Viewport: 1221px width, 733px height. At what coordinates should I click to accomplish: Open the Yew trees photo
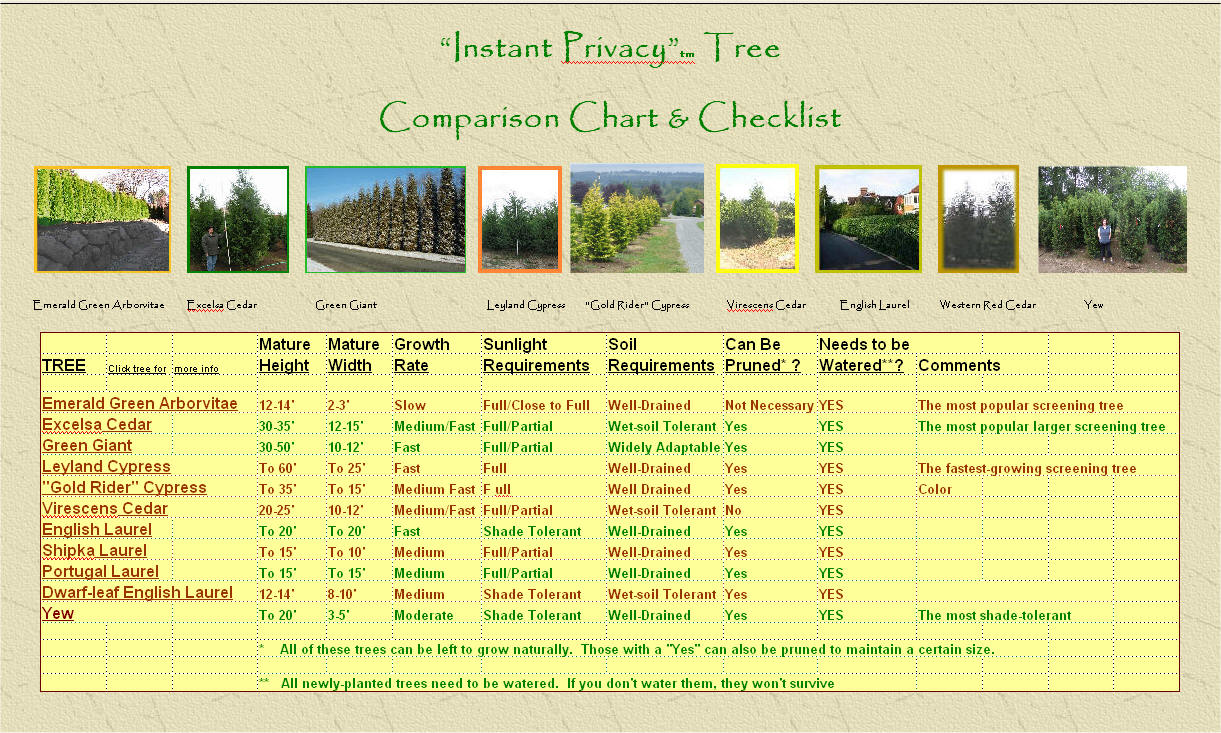tap(1112, 219)
